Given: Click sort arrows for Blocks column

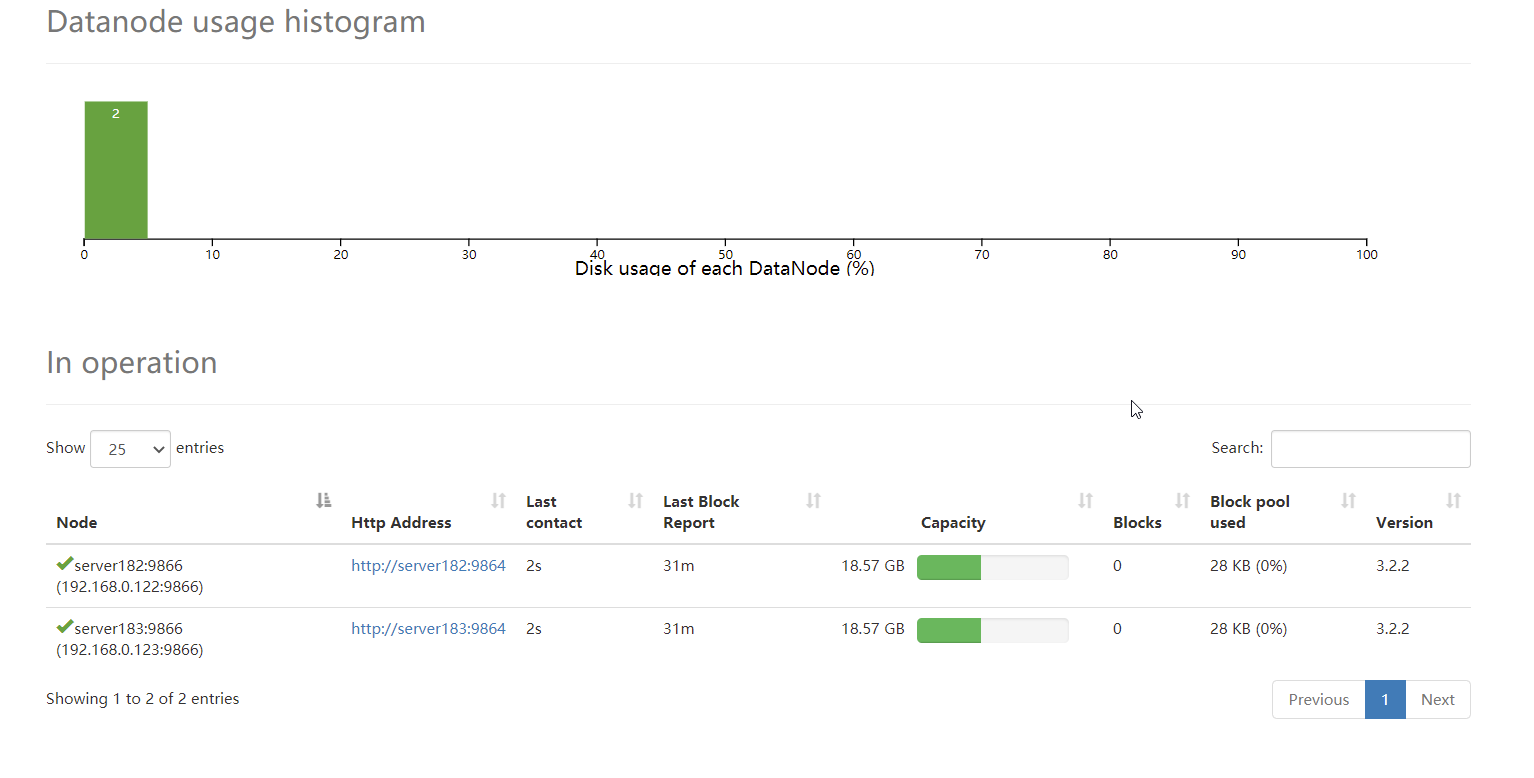Looking at the screenshot, I should (1182, 500).
